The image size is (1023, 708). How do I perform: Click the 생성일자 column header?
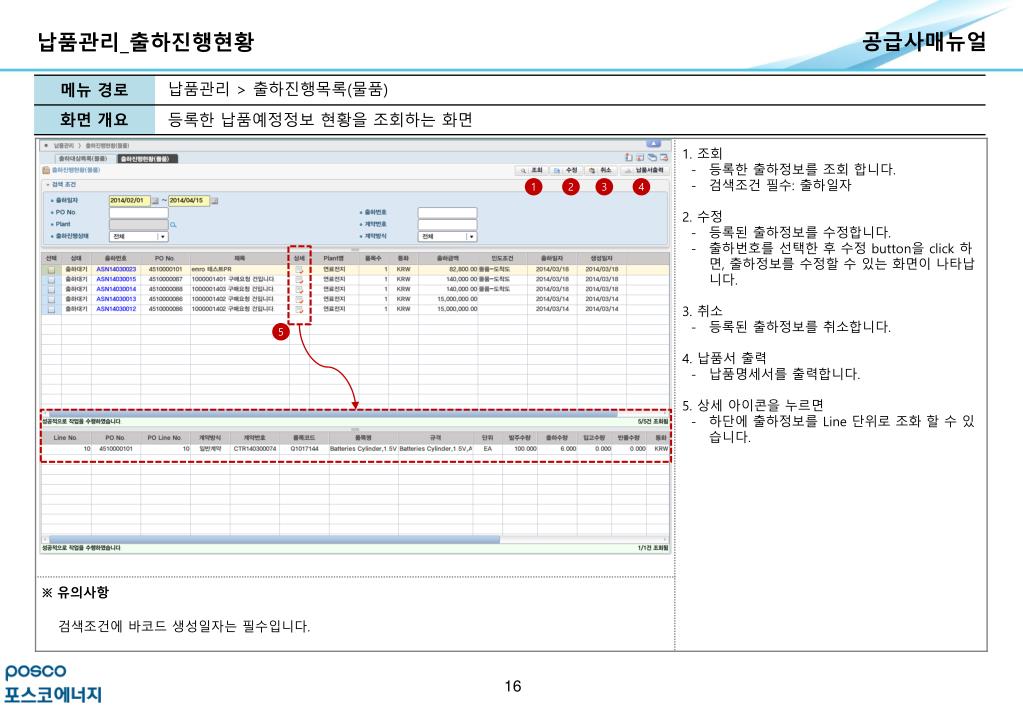coord(602,258)
